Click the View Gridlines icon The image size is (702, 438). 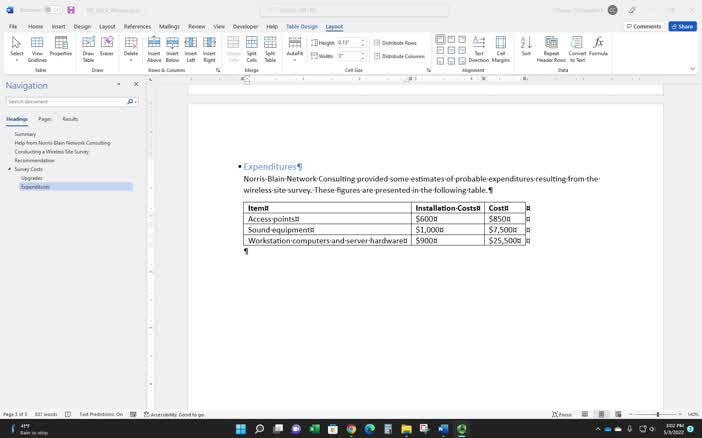(37, 48)
